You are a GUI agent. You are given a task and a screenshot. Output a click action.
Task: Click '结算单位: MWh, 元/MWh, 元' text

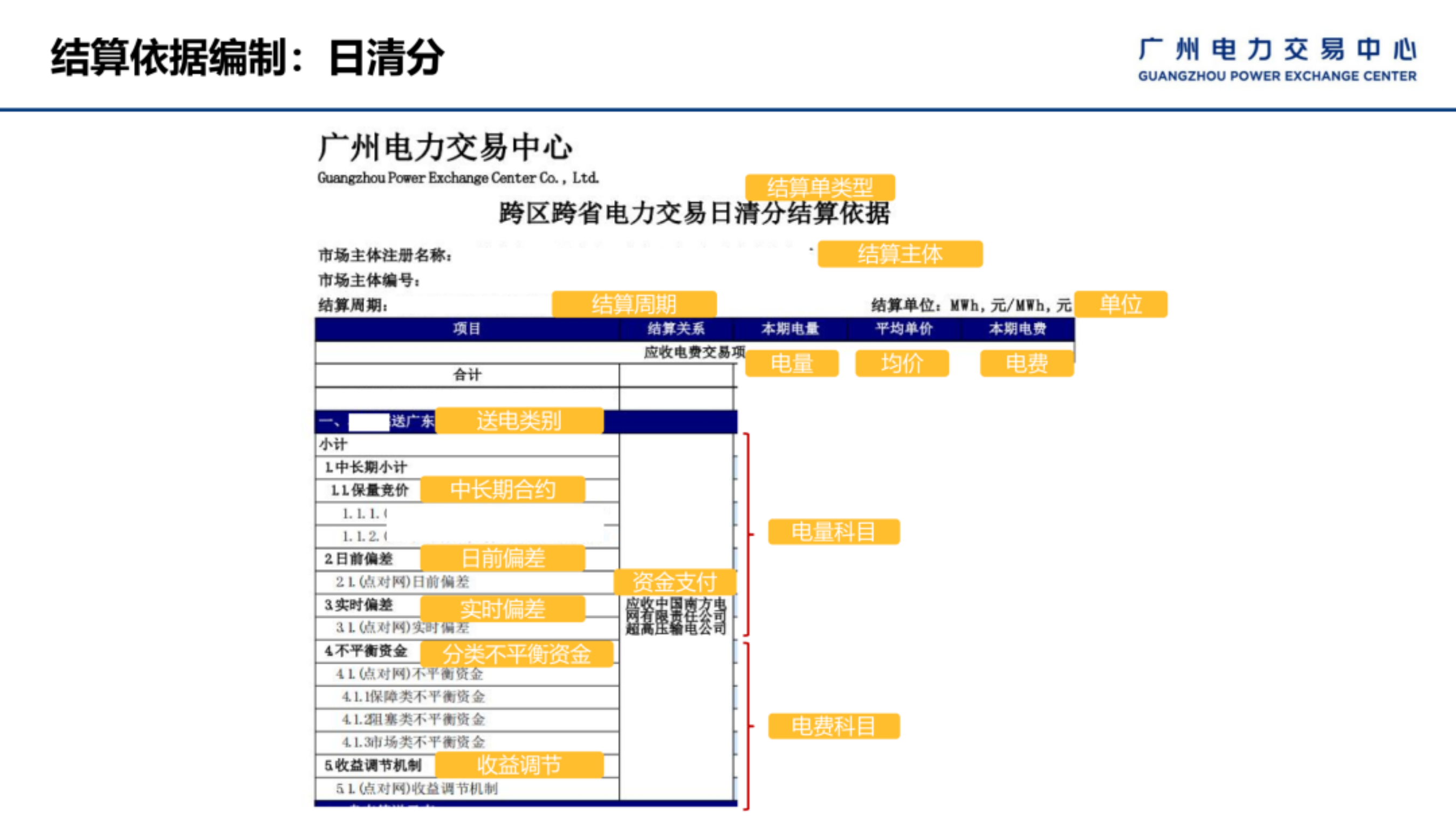(x=971, y=305)
